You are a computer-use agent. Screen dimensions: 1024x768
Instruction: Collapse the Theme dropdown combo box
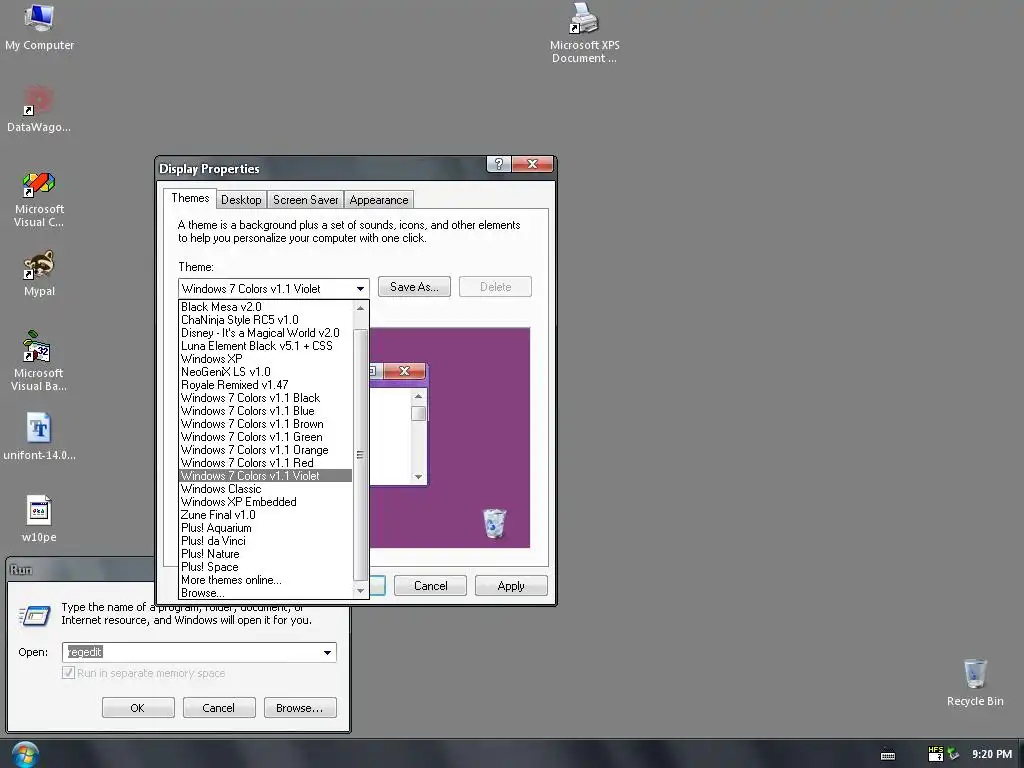(360, 289)
